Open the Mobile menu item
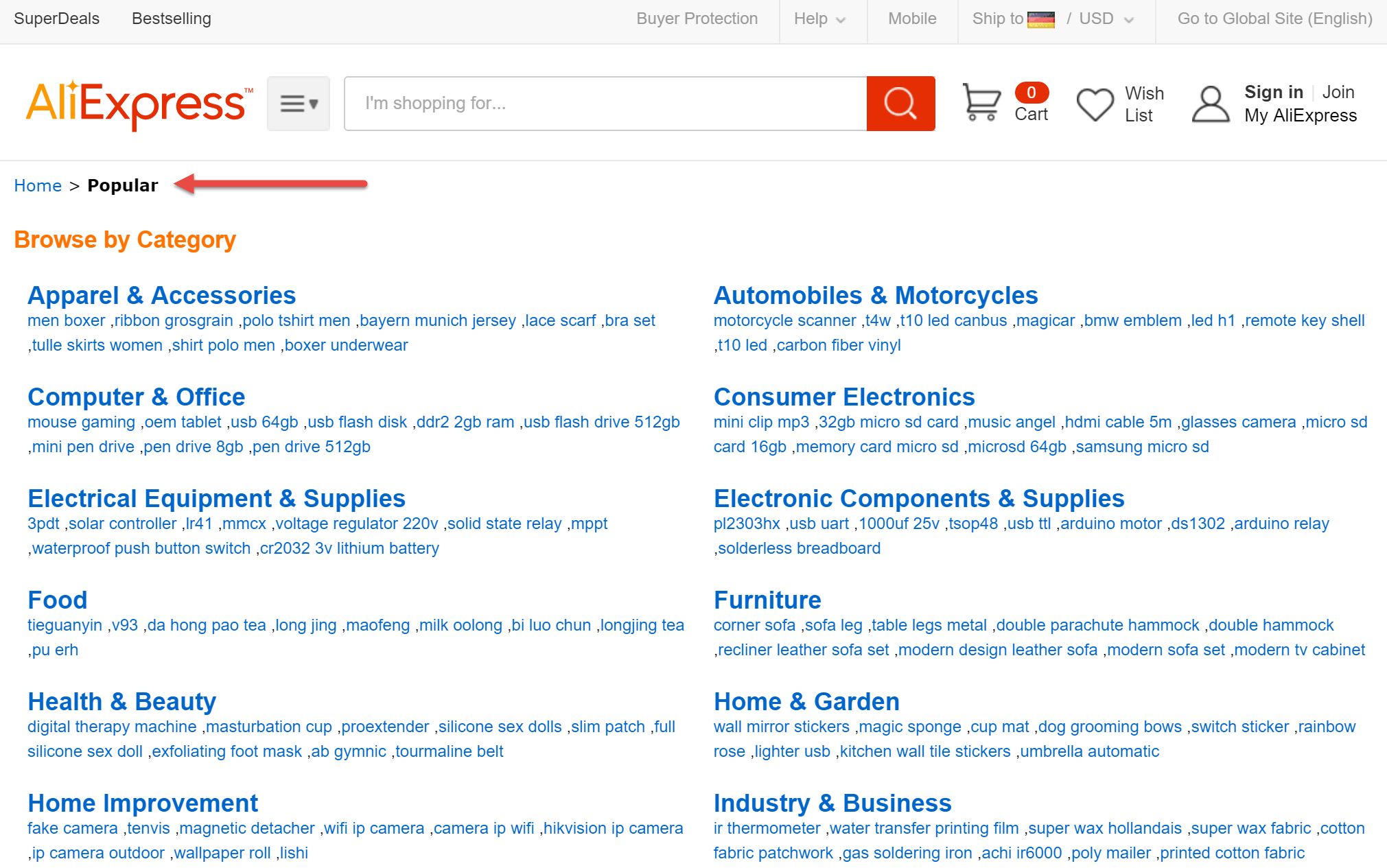The height and width of the screenshot is (868, 1387). pos(912,19)
